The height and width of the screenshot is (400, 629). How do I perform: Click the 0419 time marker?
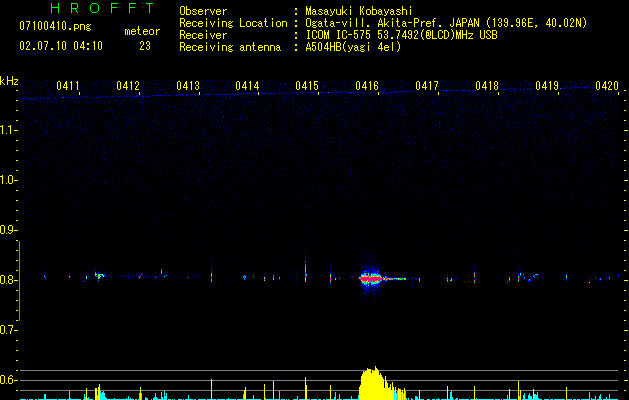pos(547,86)
